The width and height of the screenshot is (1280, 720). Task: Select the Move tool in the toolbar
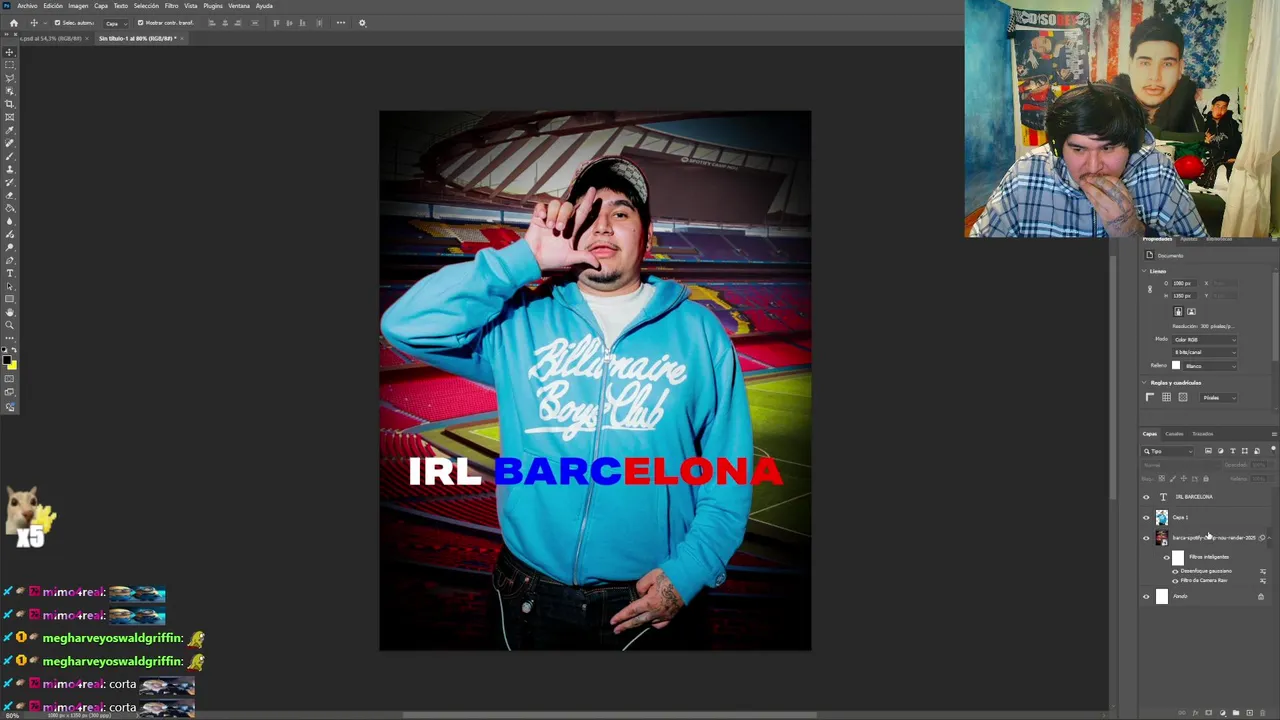point(10,52)
